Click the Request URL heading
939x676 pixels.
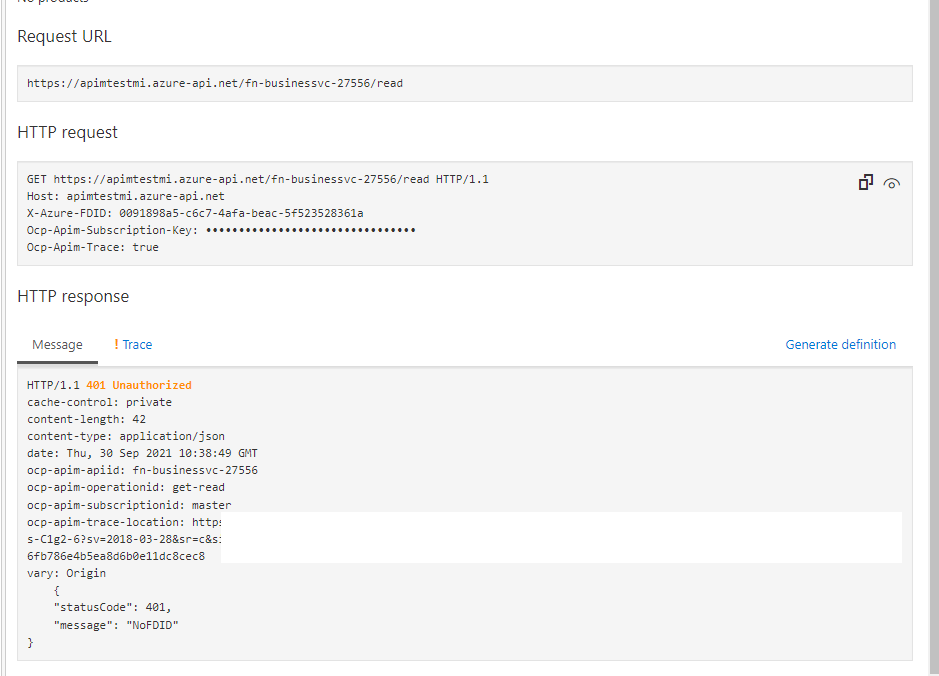coord(64,37)
